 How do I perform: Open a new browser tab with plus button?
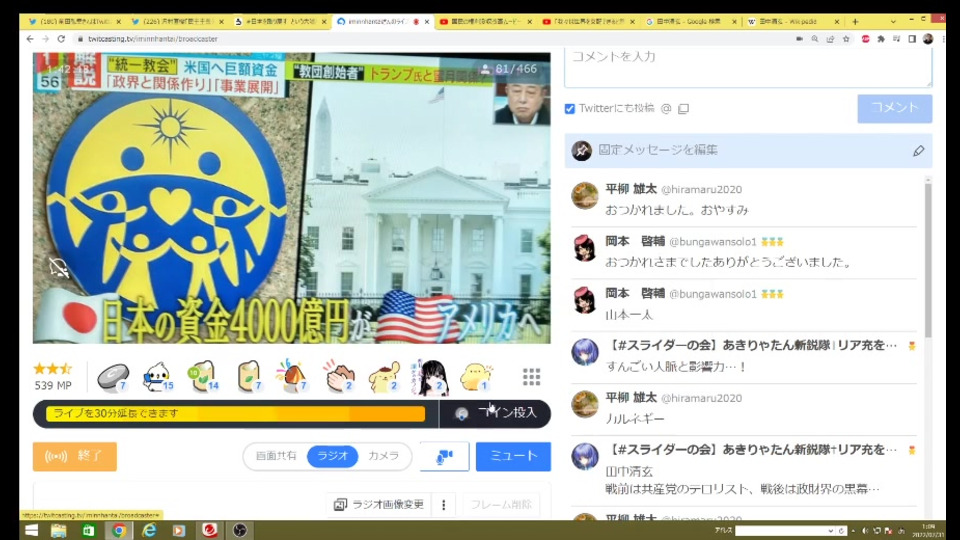pyautogui.click(x=855, y=21)
